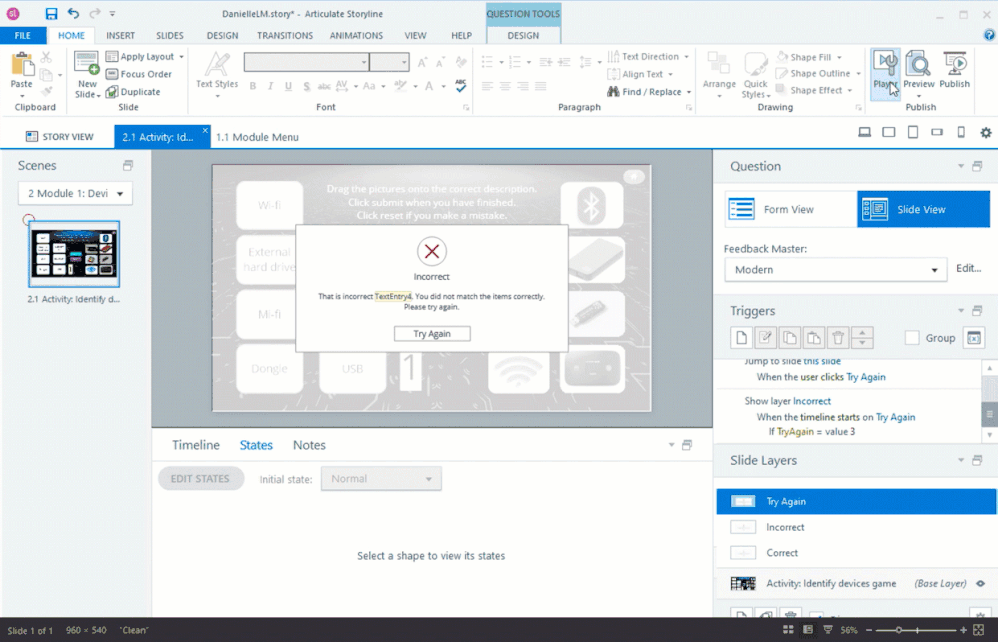
Task: Open settings gear next to device previews
Action: 986,133
